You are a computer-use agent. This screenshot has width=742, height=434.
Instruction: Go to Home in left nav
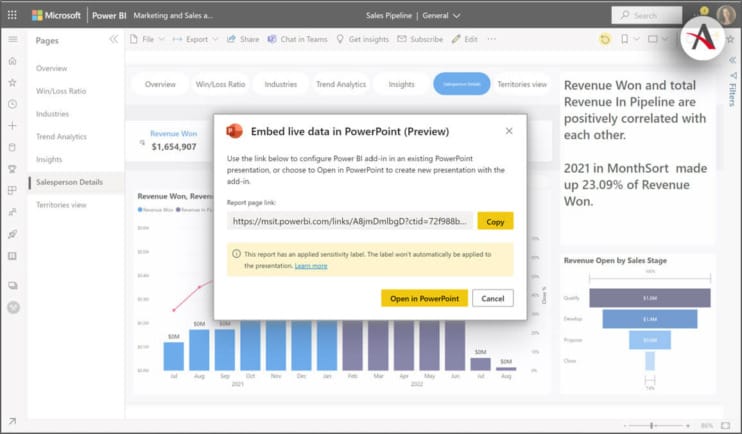coord(13,61)
